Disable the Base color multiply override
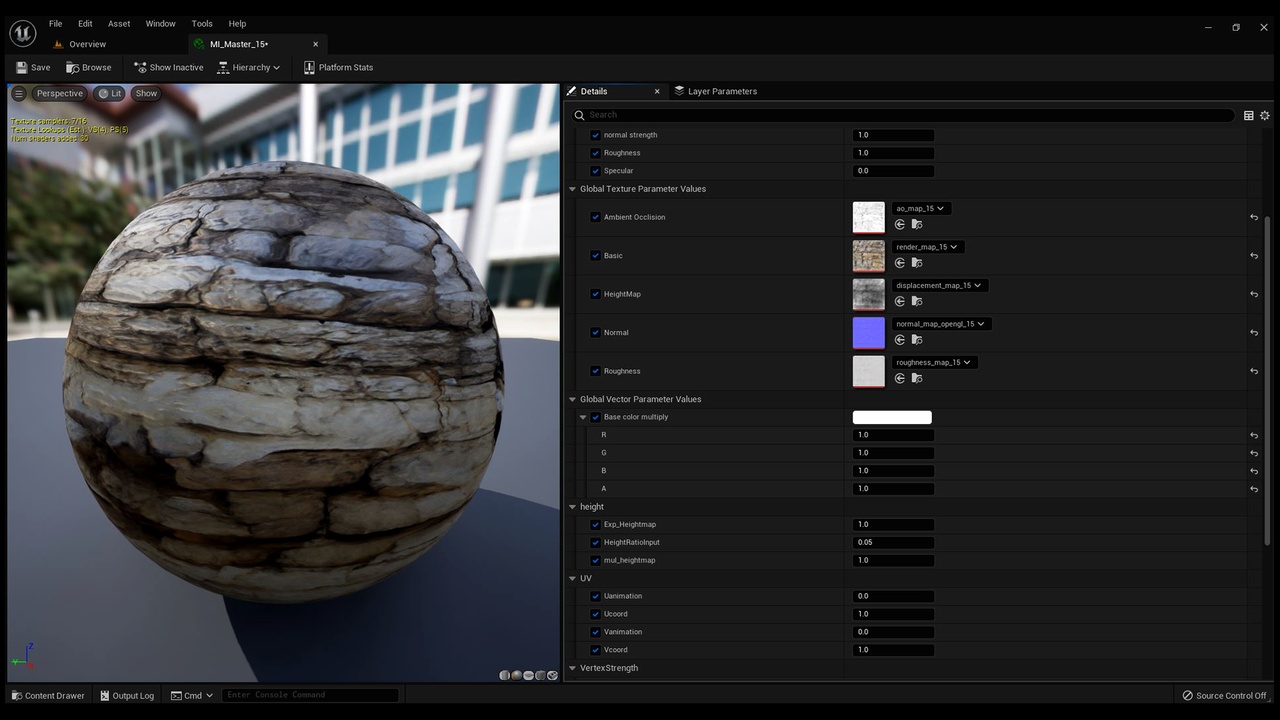Viewport: 1280px width, 720px height. [595, 417]
